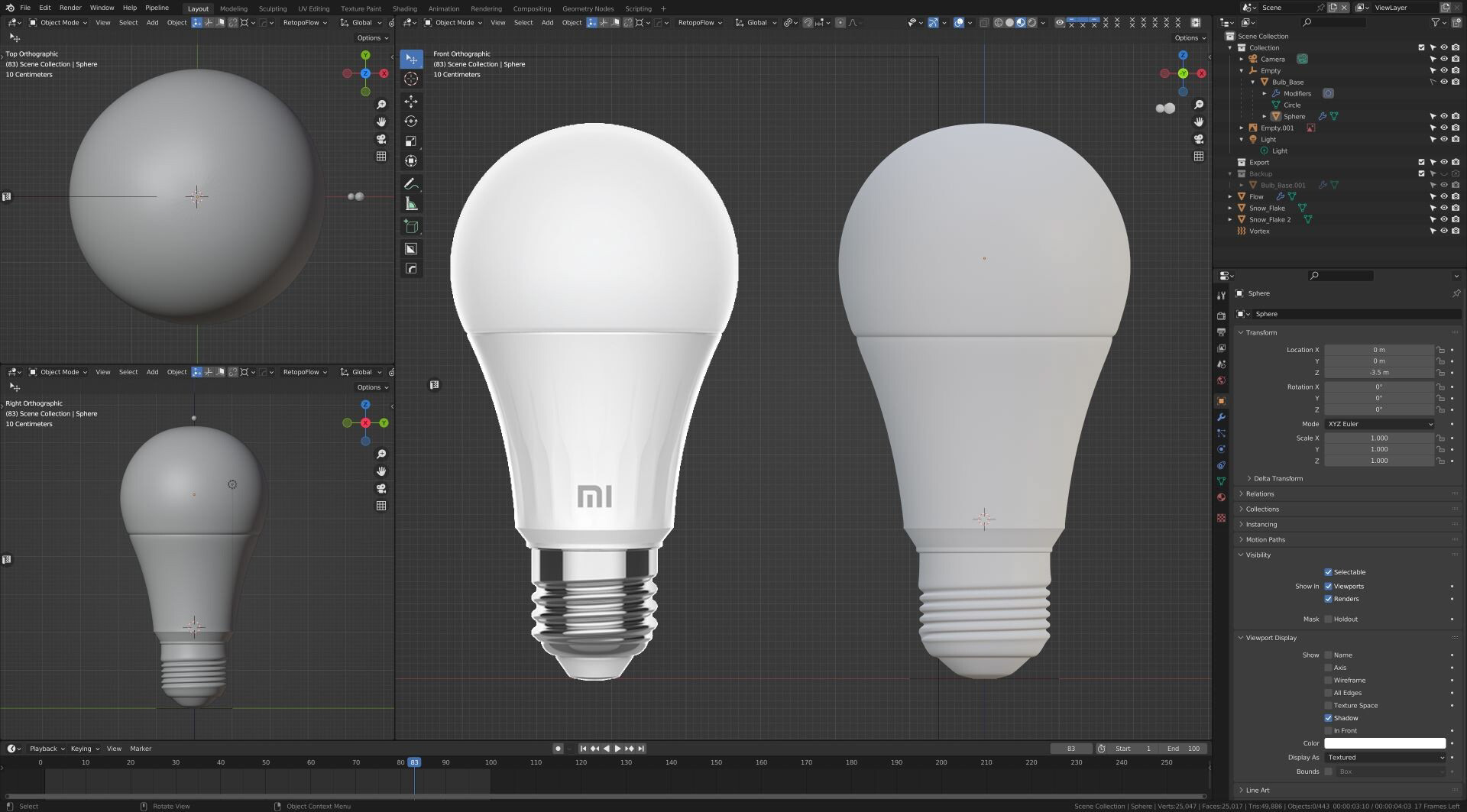
Task: Hide the Vortex object with its eye icon
Action: point(1444,231)
